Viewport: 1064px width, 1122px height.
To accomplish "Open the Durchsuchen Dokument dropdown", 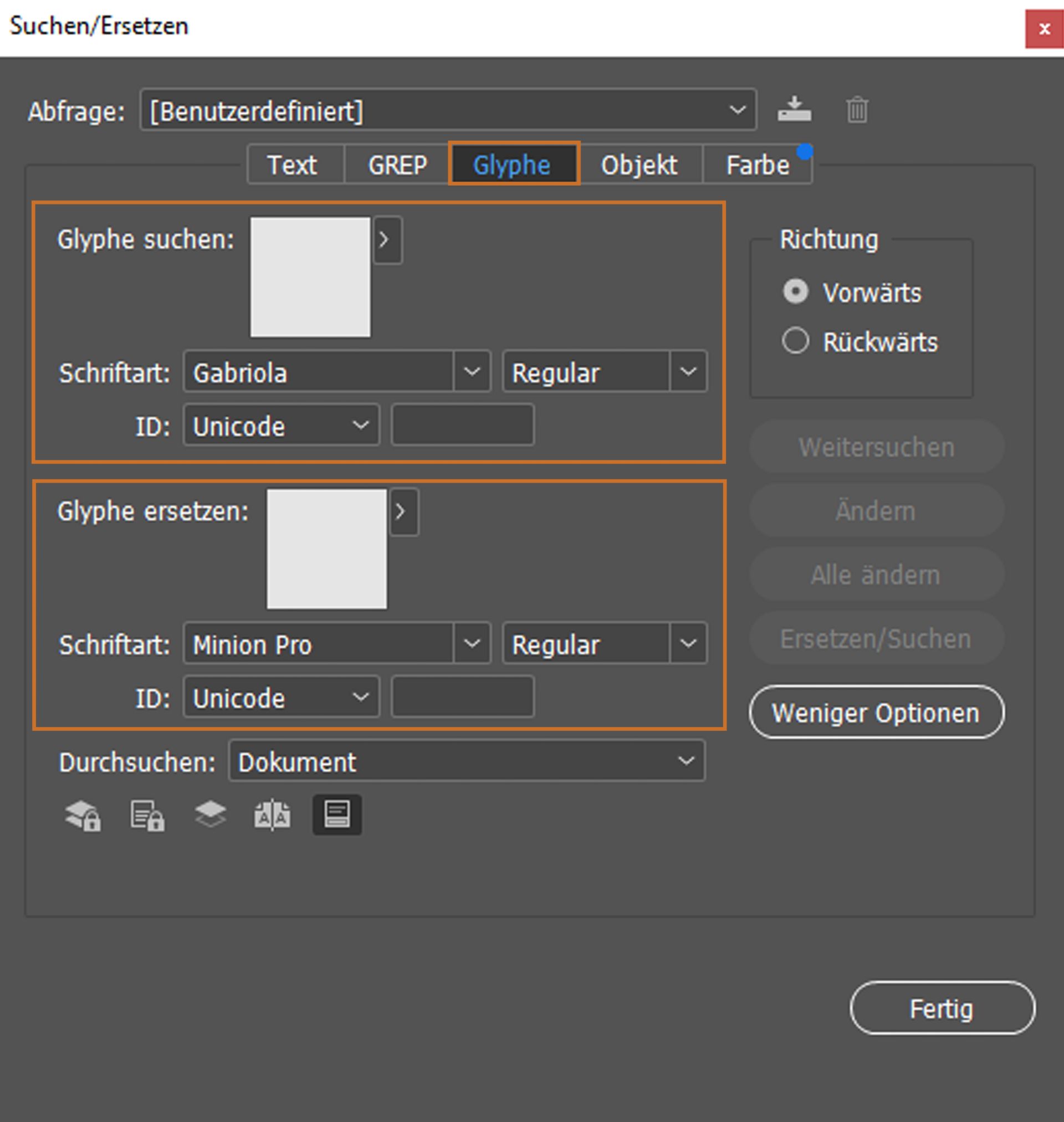I will pyautogui.click(x=467, y=761).
